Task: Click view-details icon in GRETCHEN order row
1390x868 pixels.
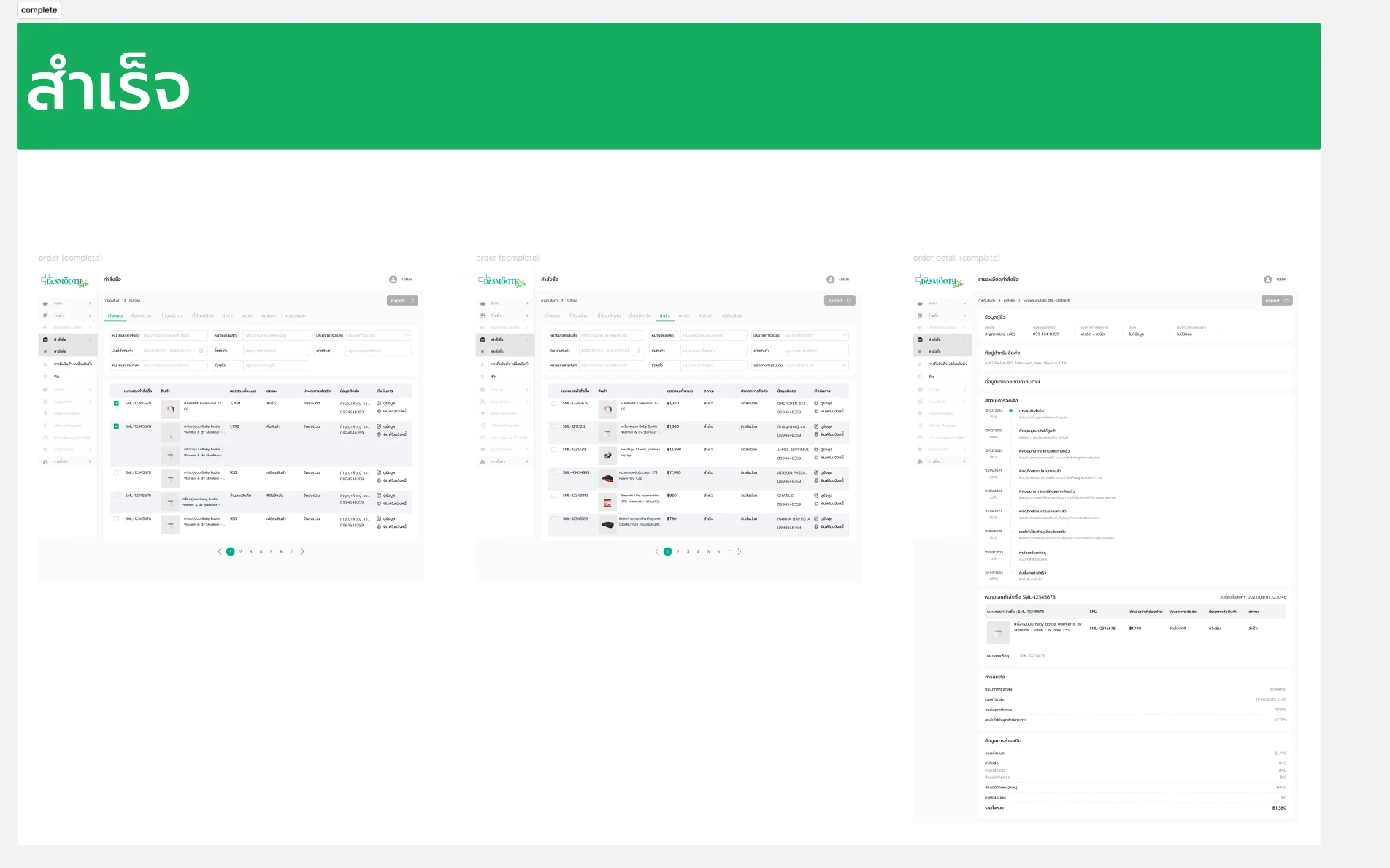Action: click(816, 403)
